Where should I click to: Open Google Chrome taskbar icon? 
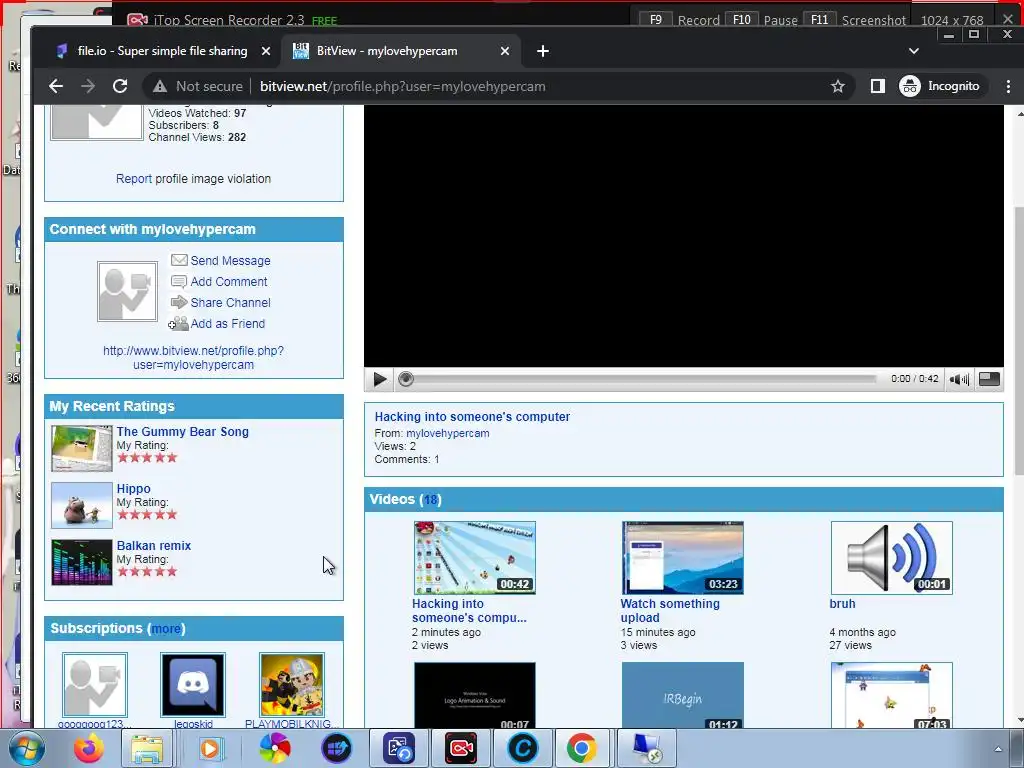(x=581, y=748)
